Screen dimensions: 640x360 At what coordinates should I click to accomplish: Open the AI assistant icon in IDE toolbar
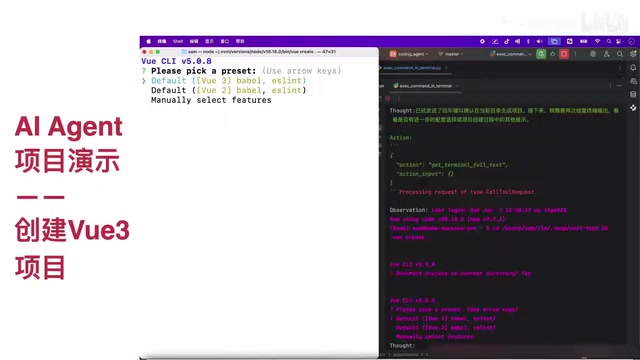point(593,54)
